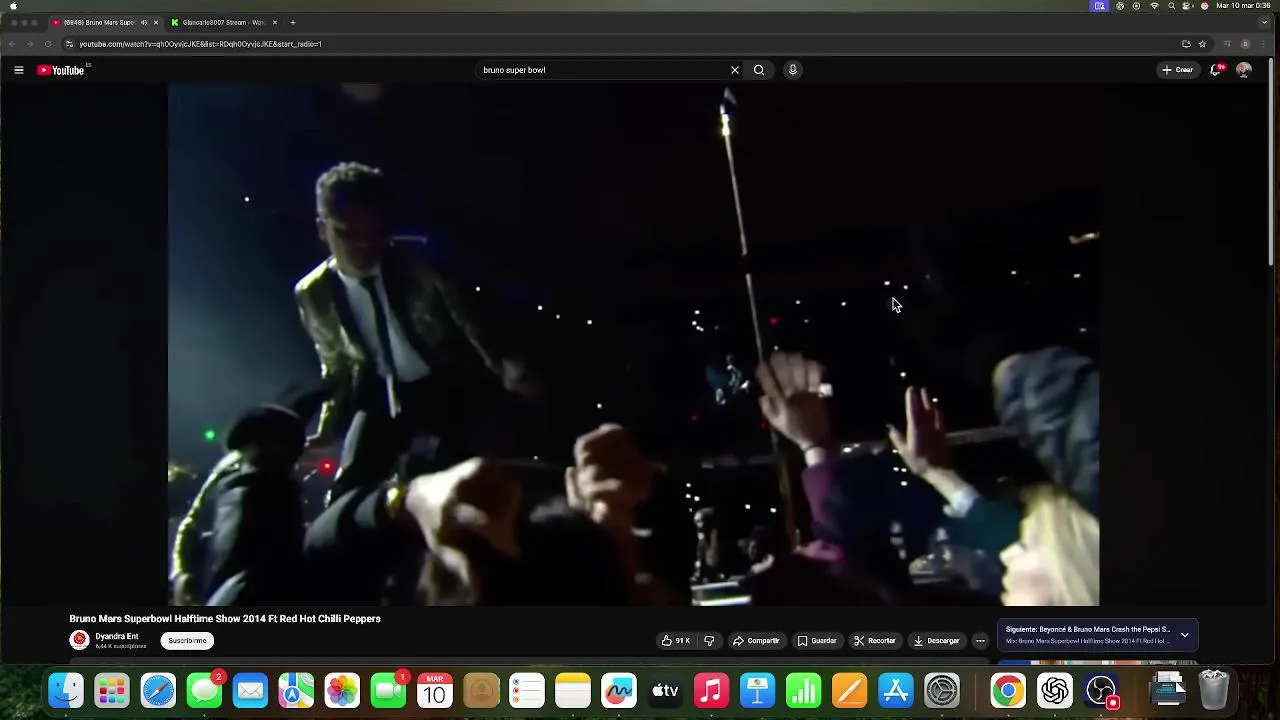Image resolution: width=1280 pixels, height=720 pixels.
Task: Open Calendar showing 10 in Dock
Action: click(434, 690)
